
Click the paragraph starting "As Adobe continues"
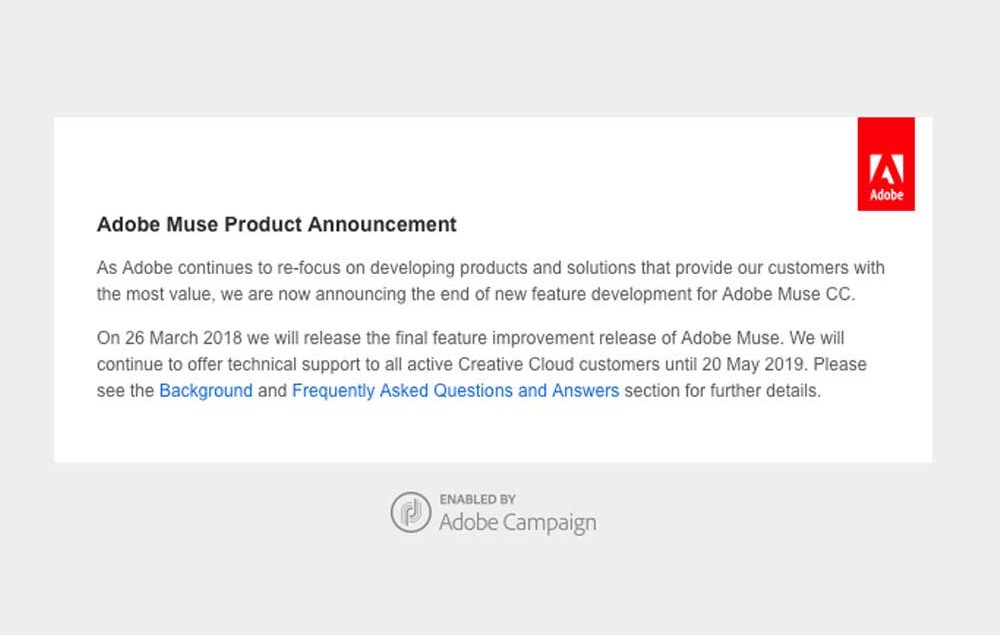click(x=490, y=281)
